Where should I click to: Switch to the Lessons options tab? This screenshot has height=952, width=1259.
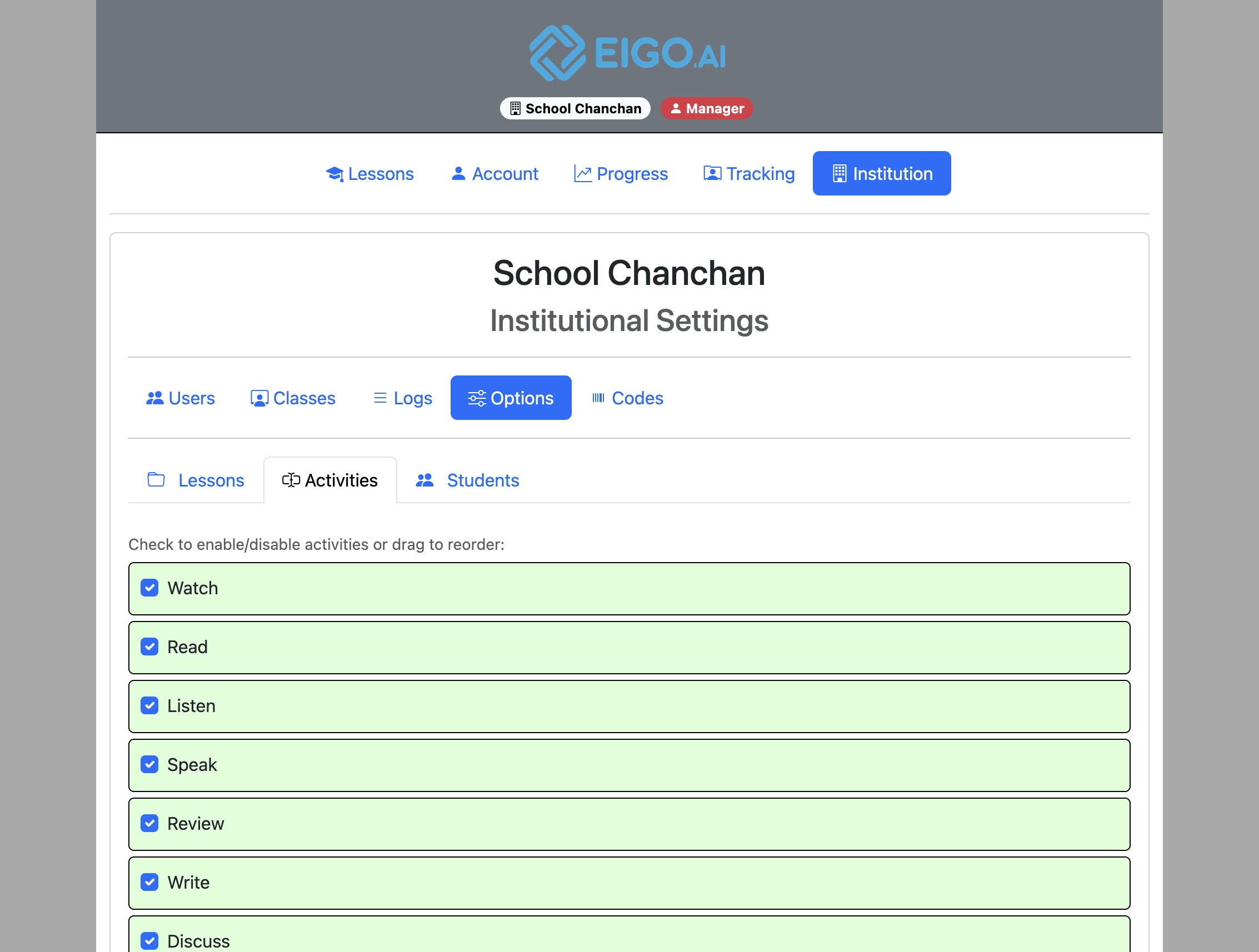196,480
